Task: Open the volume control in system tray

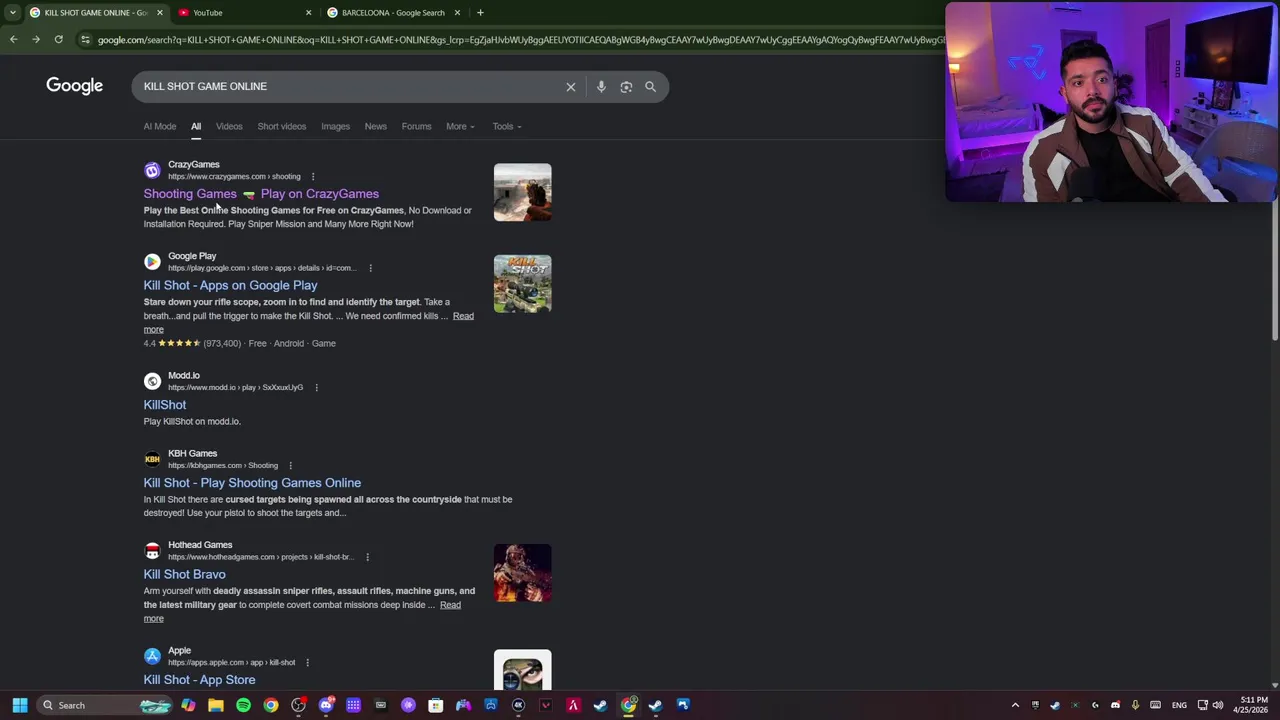Action: [x=1217, y=706]
